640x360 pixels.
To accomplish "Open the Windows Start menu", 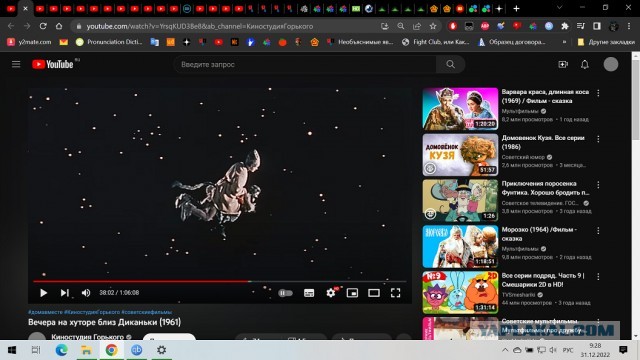I will pyautogui.click(x=12, y=350).
